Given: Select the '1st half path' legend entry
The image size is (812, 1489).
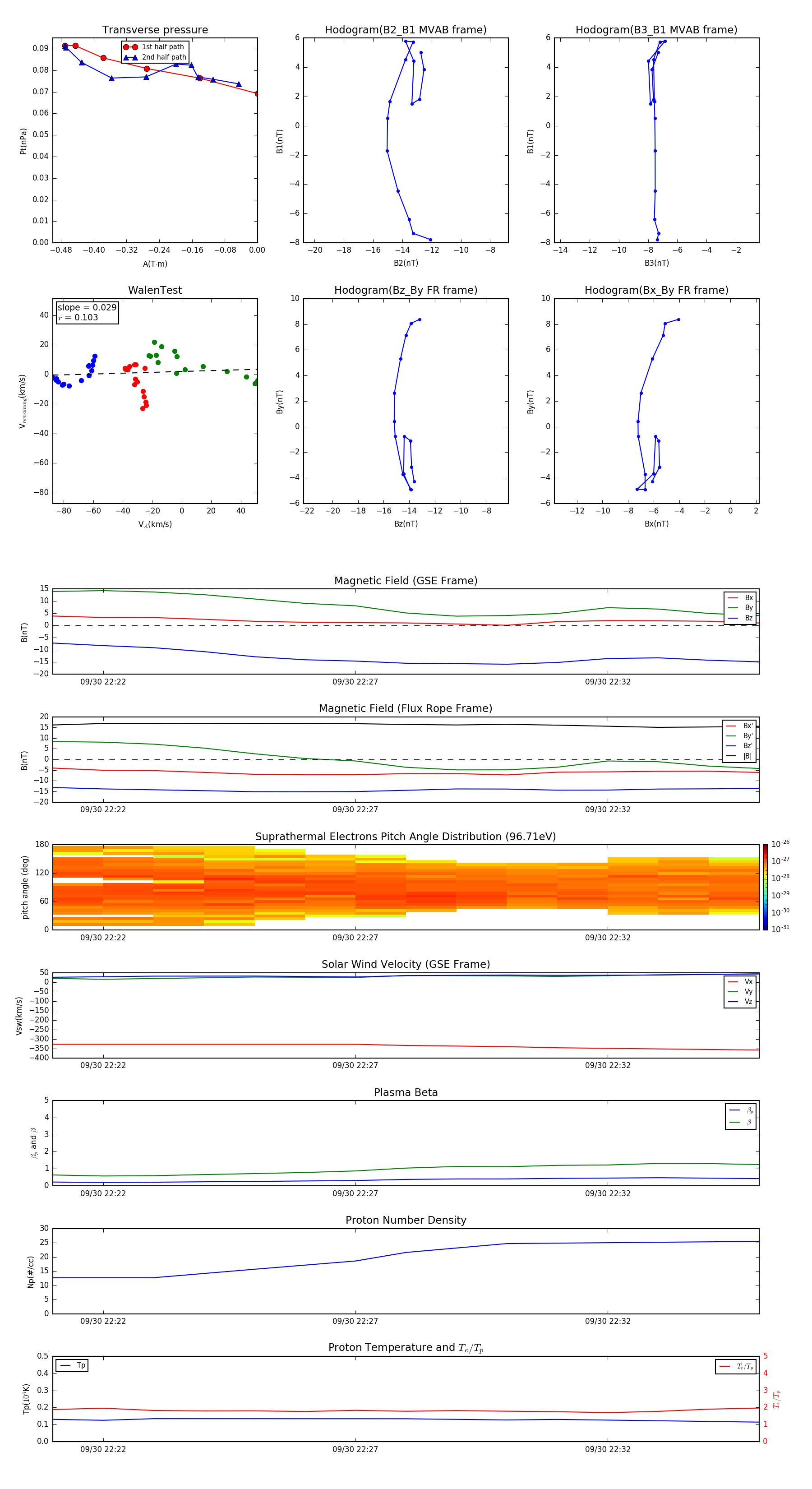Looking at the screenshot, I should [x=154, y=47].
